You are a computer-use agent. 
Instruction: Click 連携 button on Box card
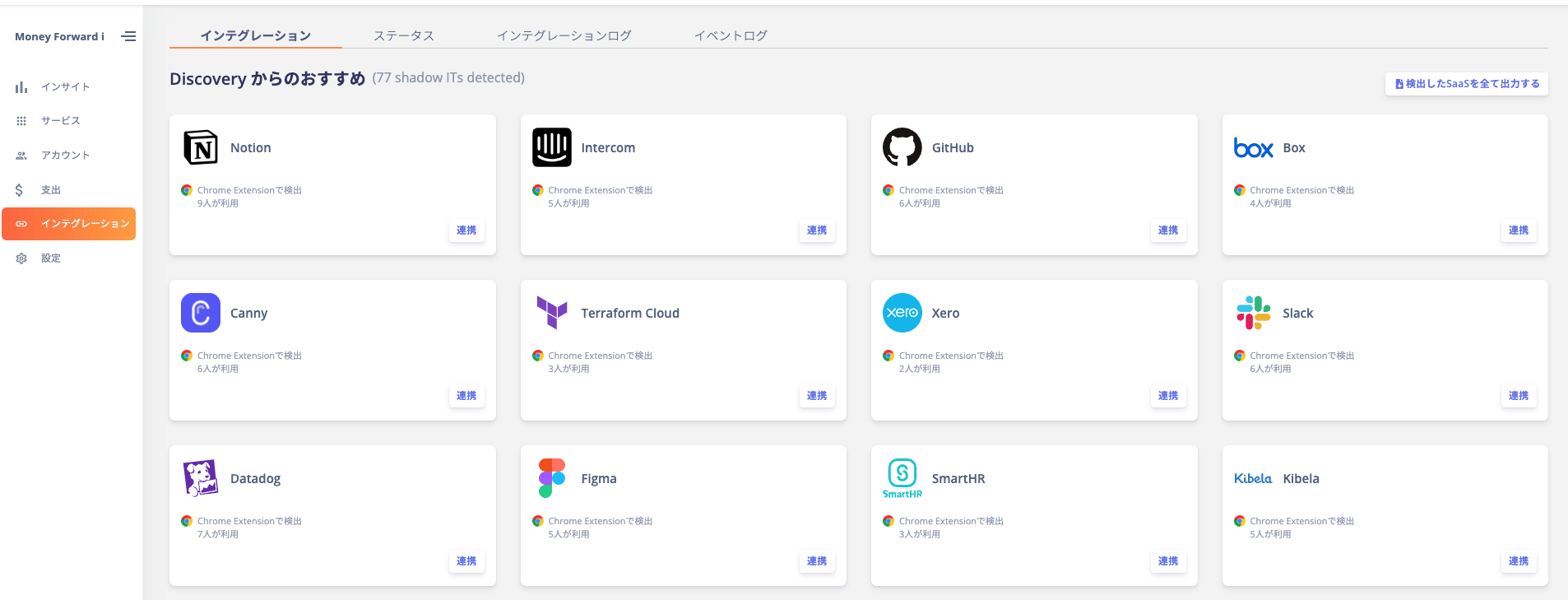1519,230
